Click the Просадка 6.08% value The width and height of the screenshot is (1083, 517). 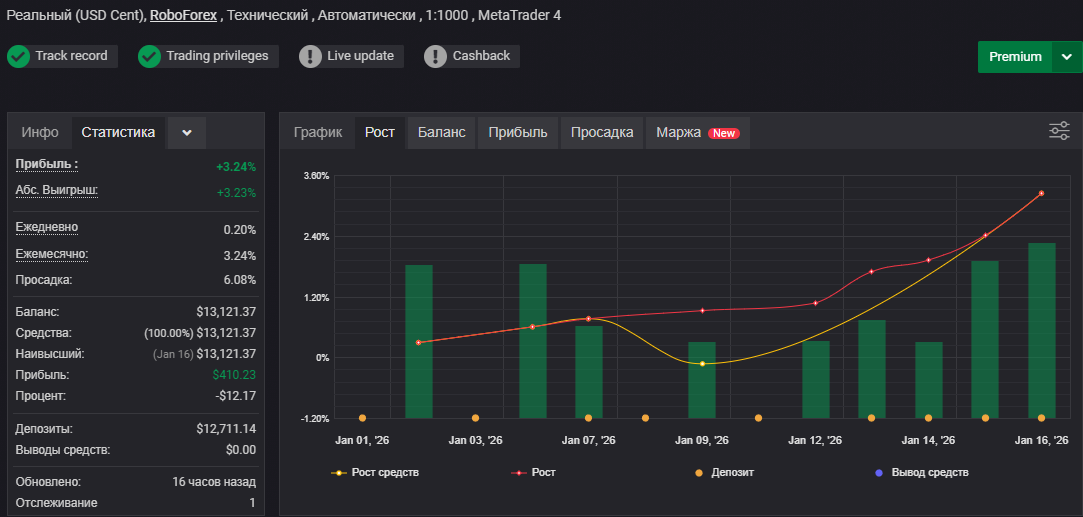click(x=240, y=280)
